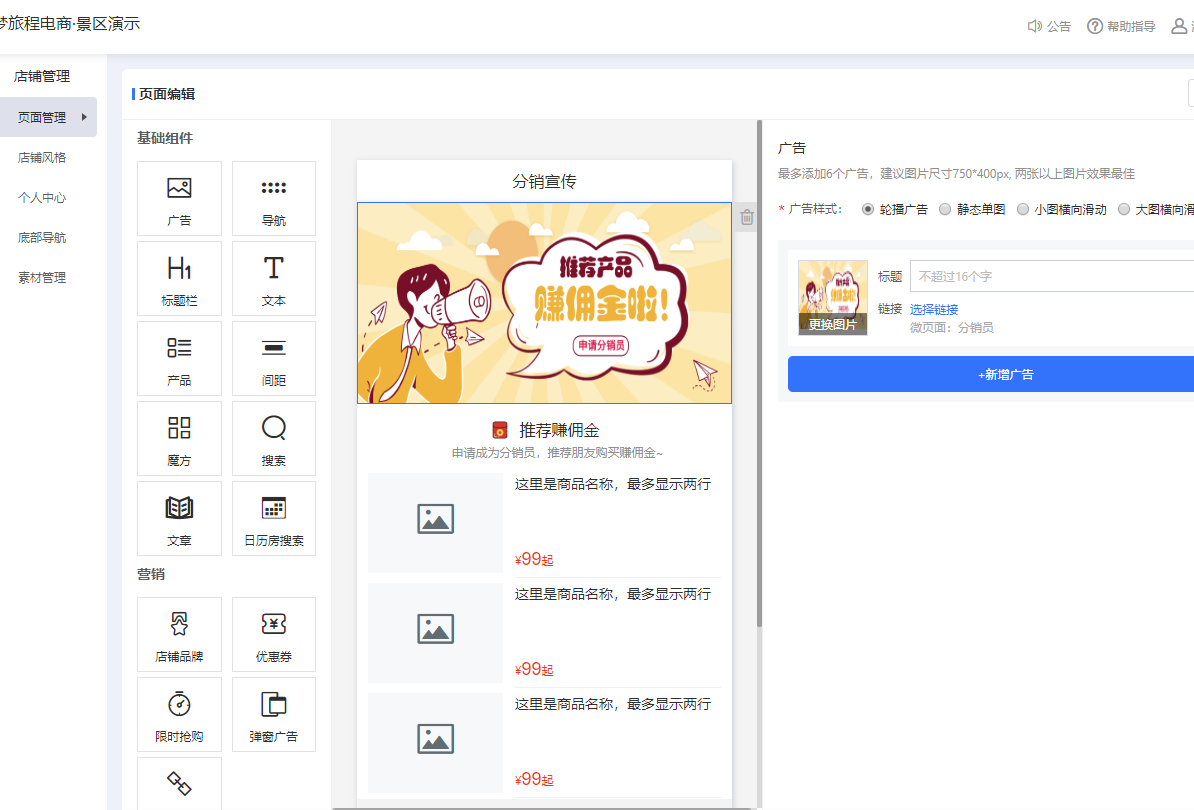Open 底部导航 bottom navigation settings
This screenshot has width=1194, height=810.
(42, 238)
